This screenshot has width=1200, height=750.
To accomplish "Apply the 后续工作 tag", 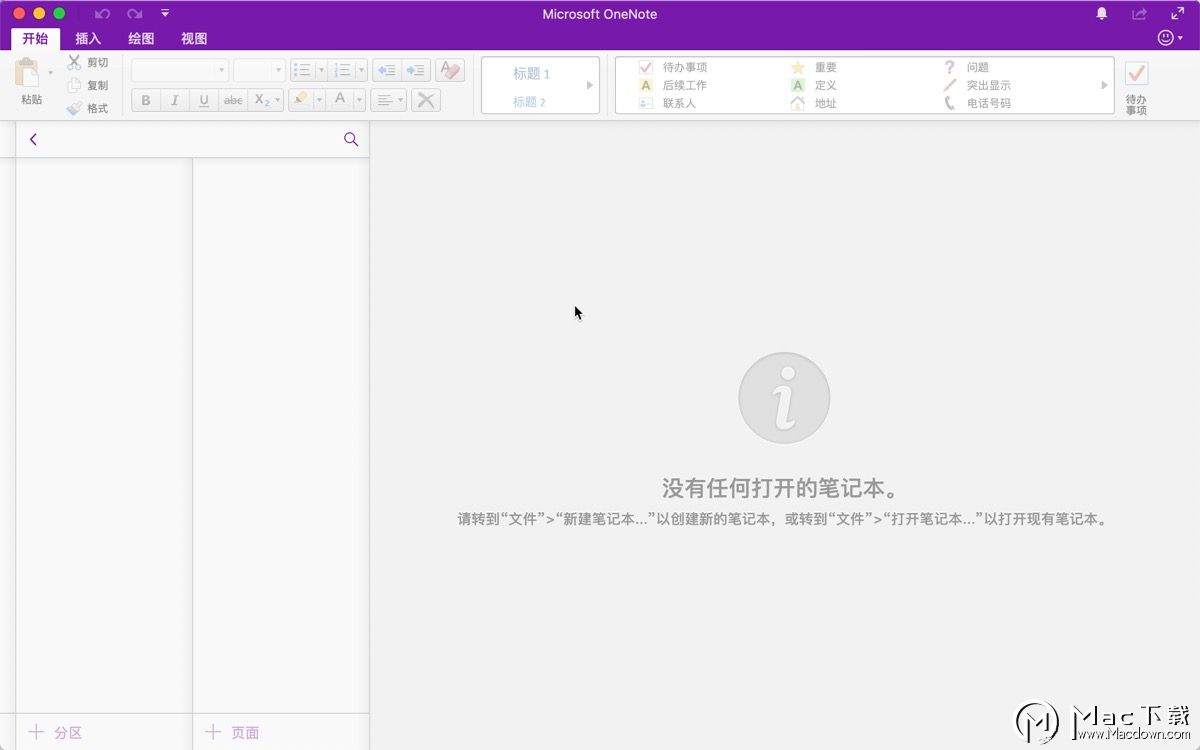I will [673, 85].
